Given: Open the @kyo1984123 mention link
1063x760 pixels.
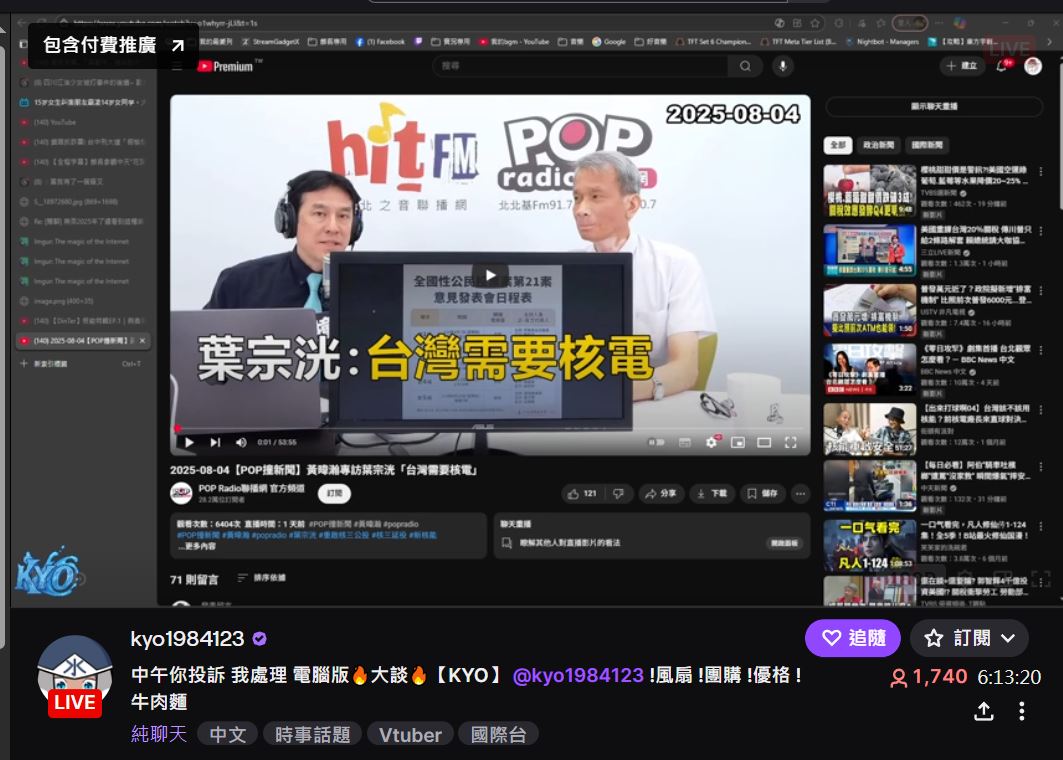Looking at the screenshot, I should click(578, 675).
